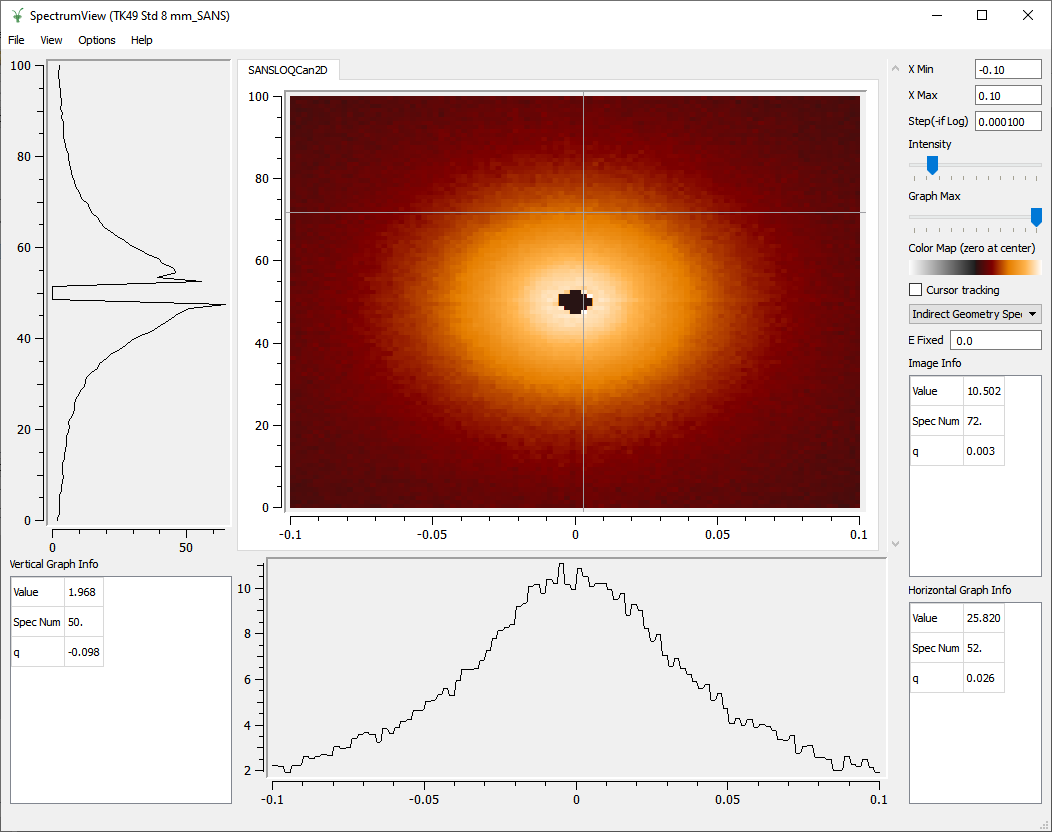
Task: Click the Graph Max slider handle
Action: 1035,218
